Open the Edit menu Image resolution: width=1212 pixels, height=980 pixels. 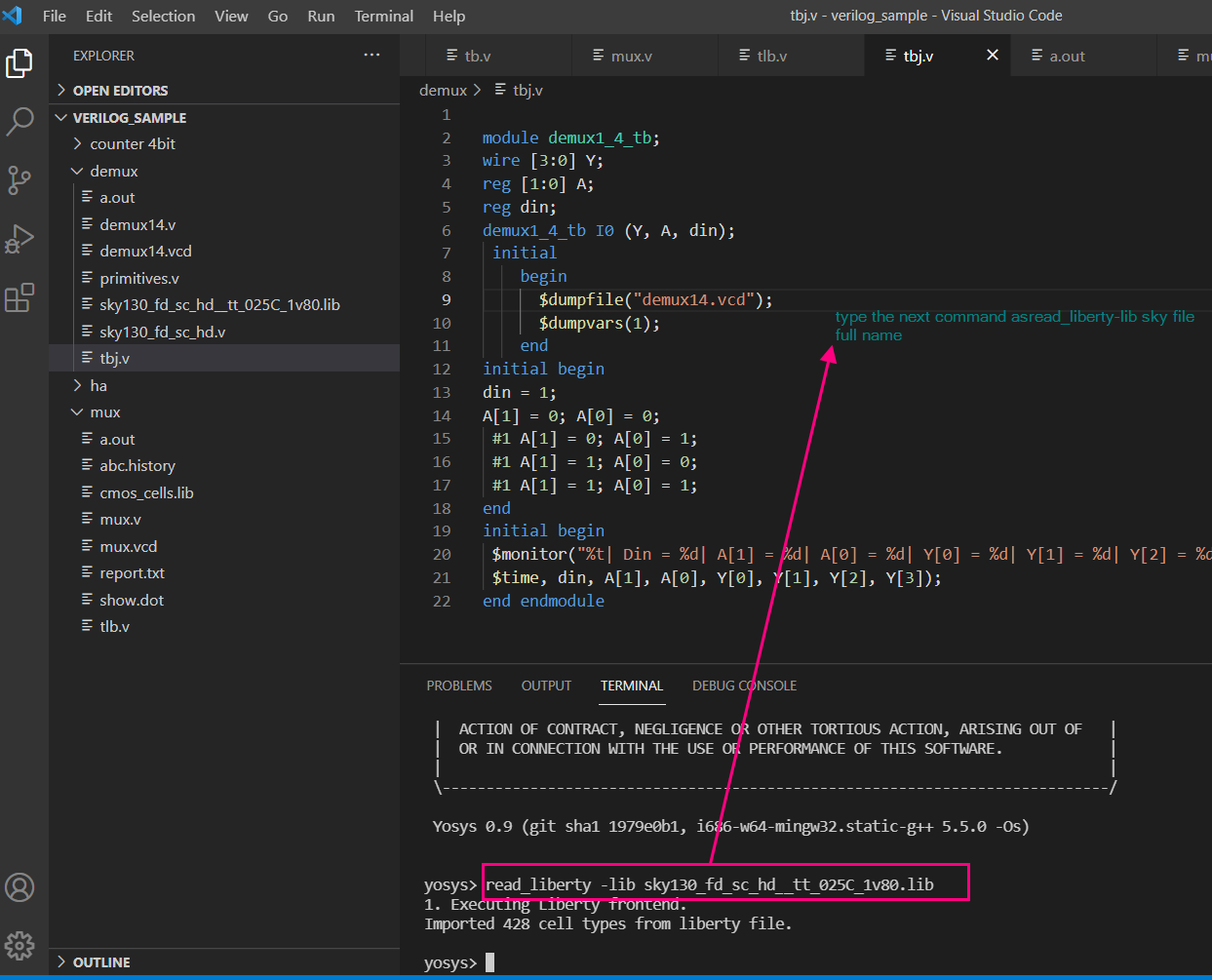pos(98,16)
